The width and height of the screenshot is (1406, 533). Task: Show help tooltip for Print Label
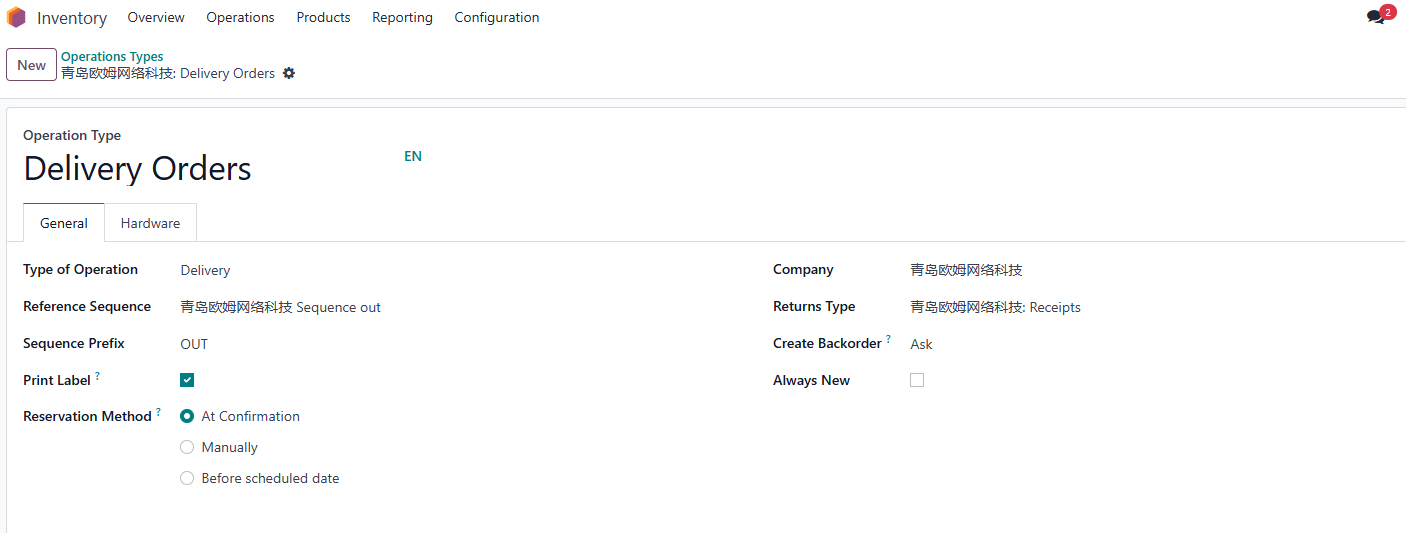(x=98, y=376)
